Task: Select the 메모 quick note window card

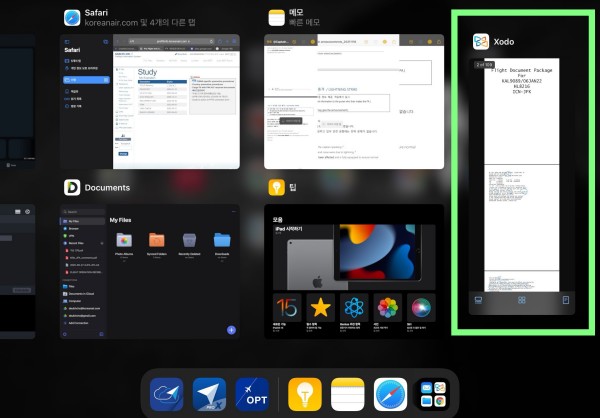Action: [x=354, y=101]
